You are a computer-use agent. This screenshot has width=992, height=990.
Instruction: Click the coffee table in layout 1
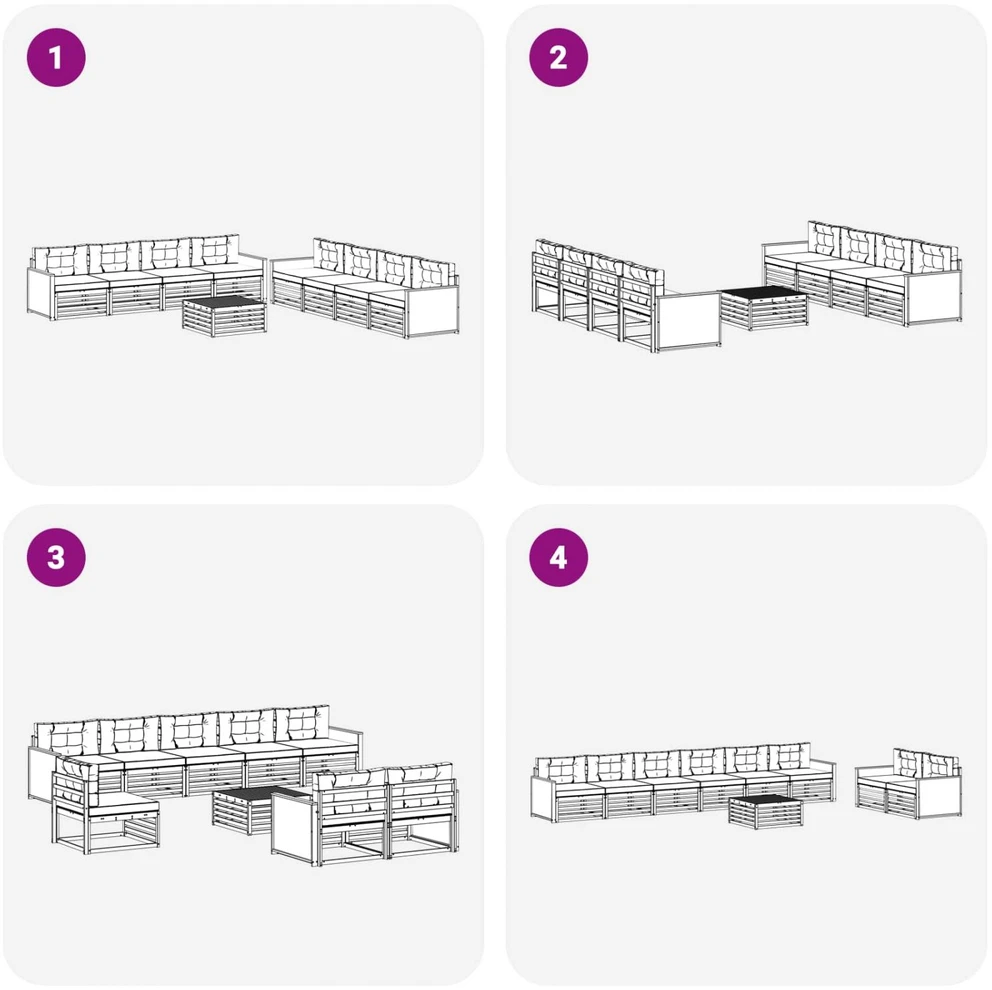pyautogui.click(x=225, y=315)
